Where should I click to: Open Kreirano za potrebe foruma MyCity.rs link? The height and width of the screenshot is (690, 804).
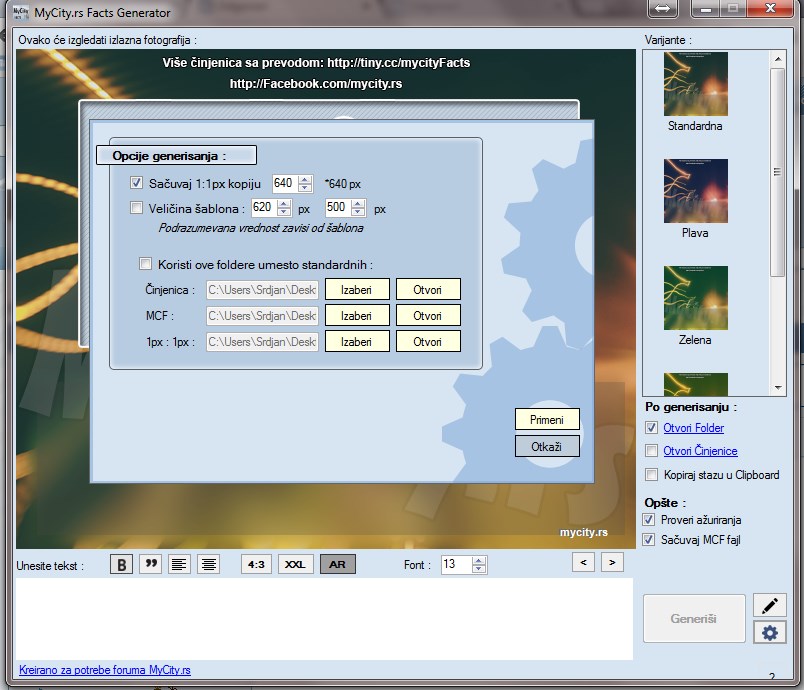105,669
